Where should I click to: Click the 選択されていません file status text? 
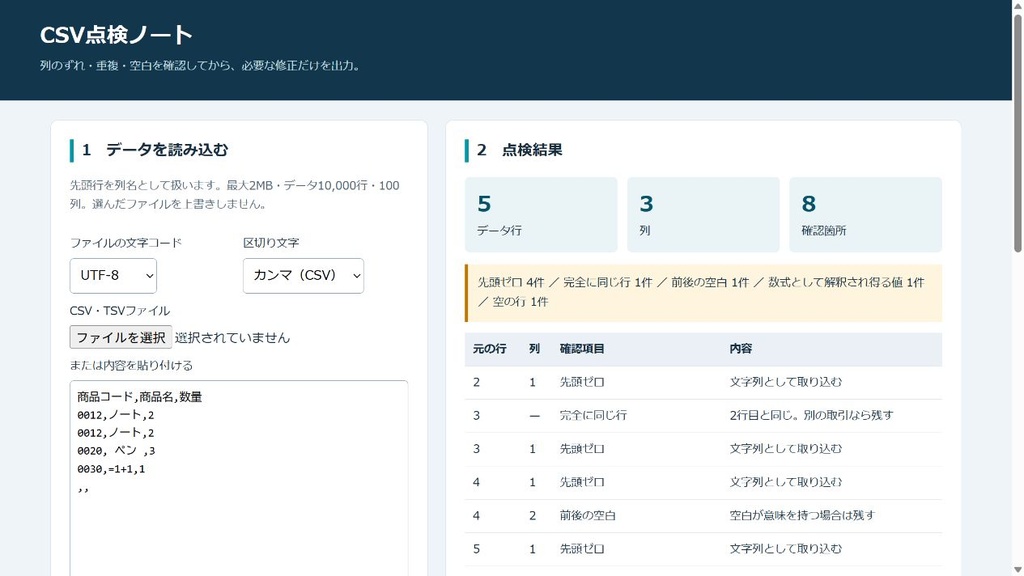(x=232, y=338)
